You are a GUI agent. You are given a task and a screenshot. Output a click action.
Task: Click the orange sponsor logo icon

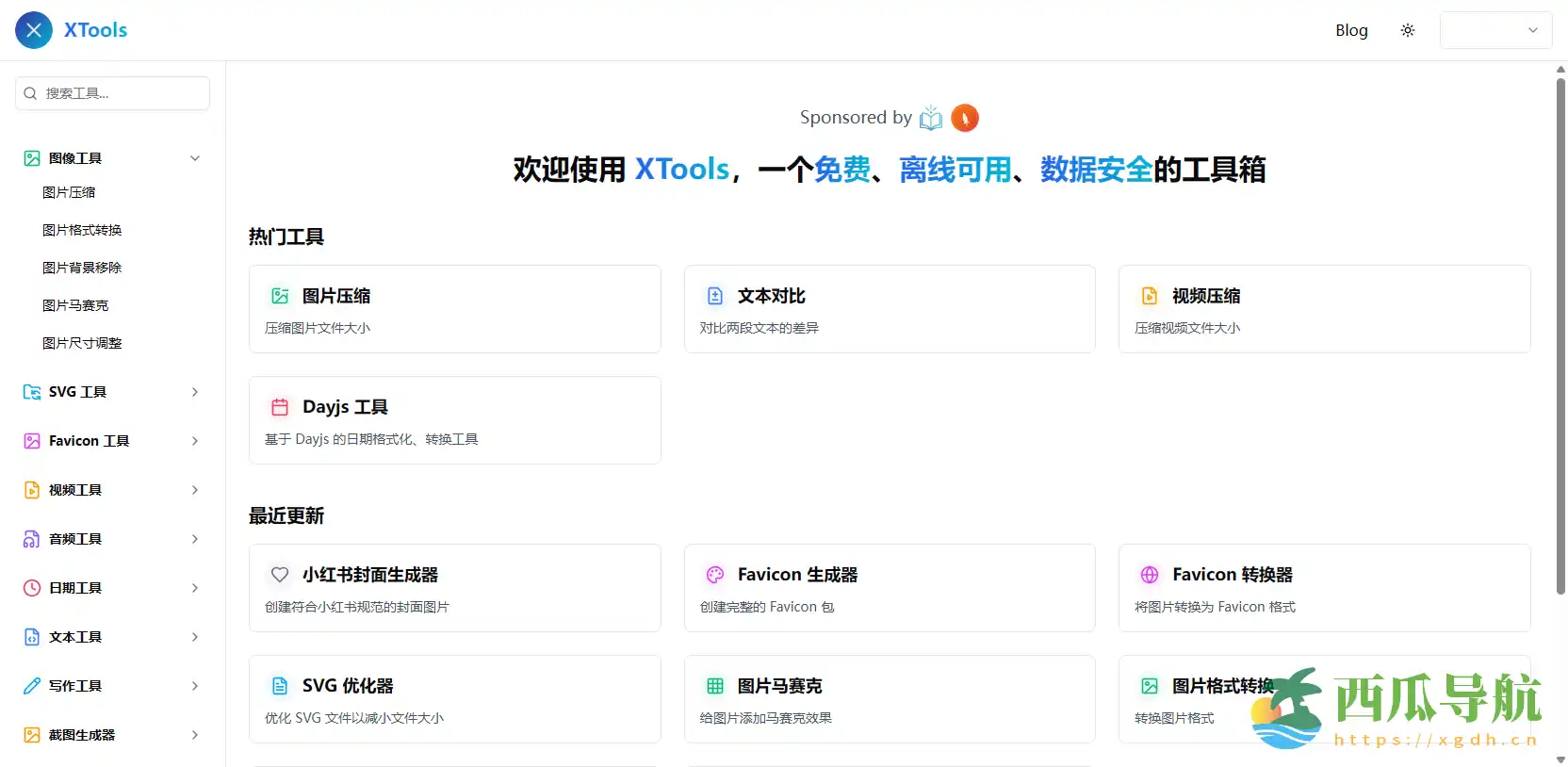(x=965, y=118)
